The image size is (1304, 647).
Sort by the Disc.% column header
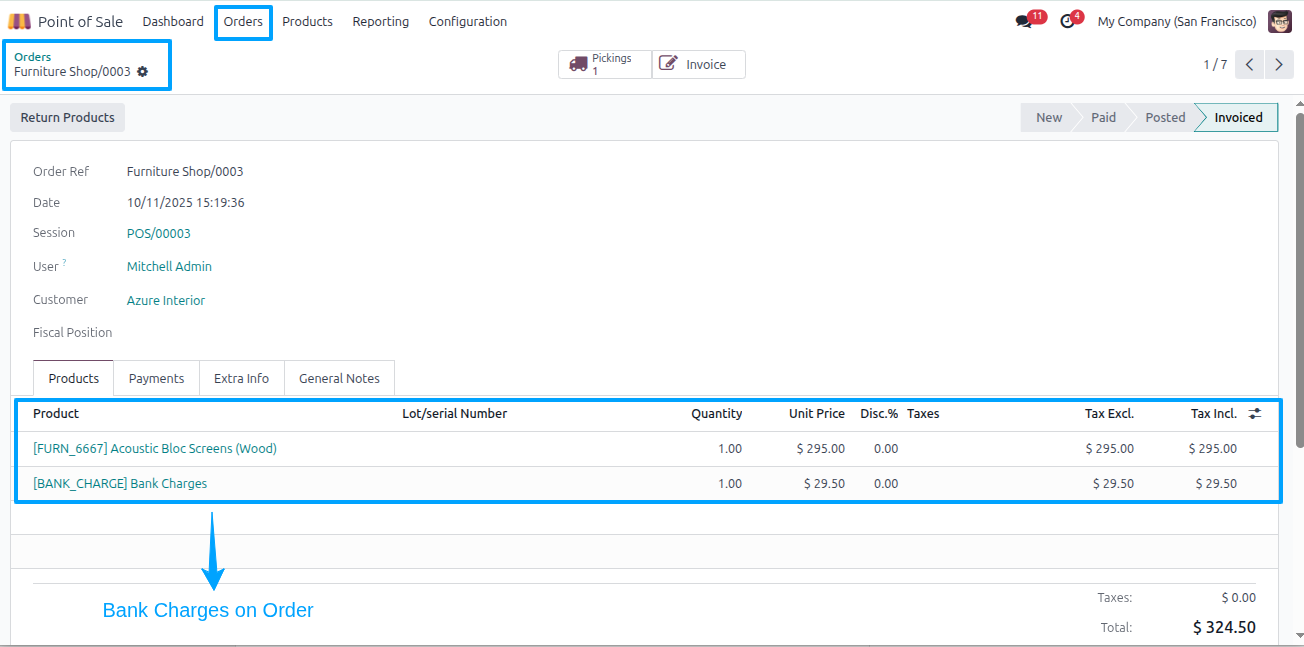[x=879, y=413]
